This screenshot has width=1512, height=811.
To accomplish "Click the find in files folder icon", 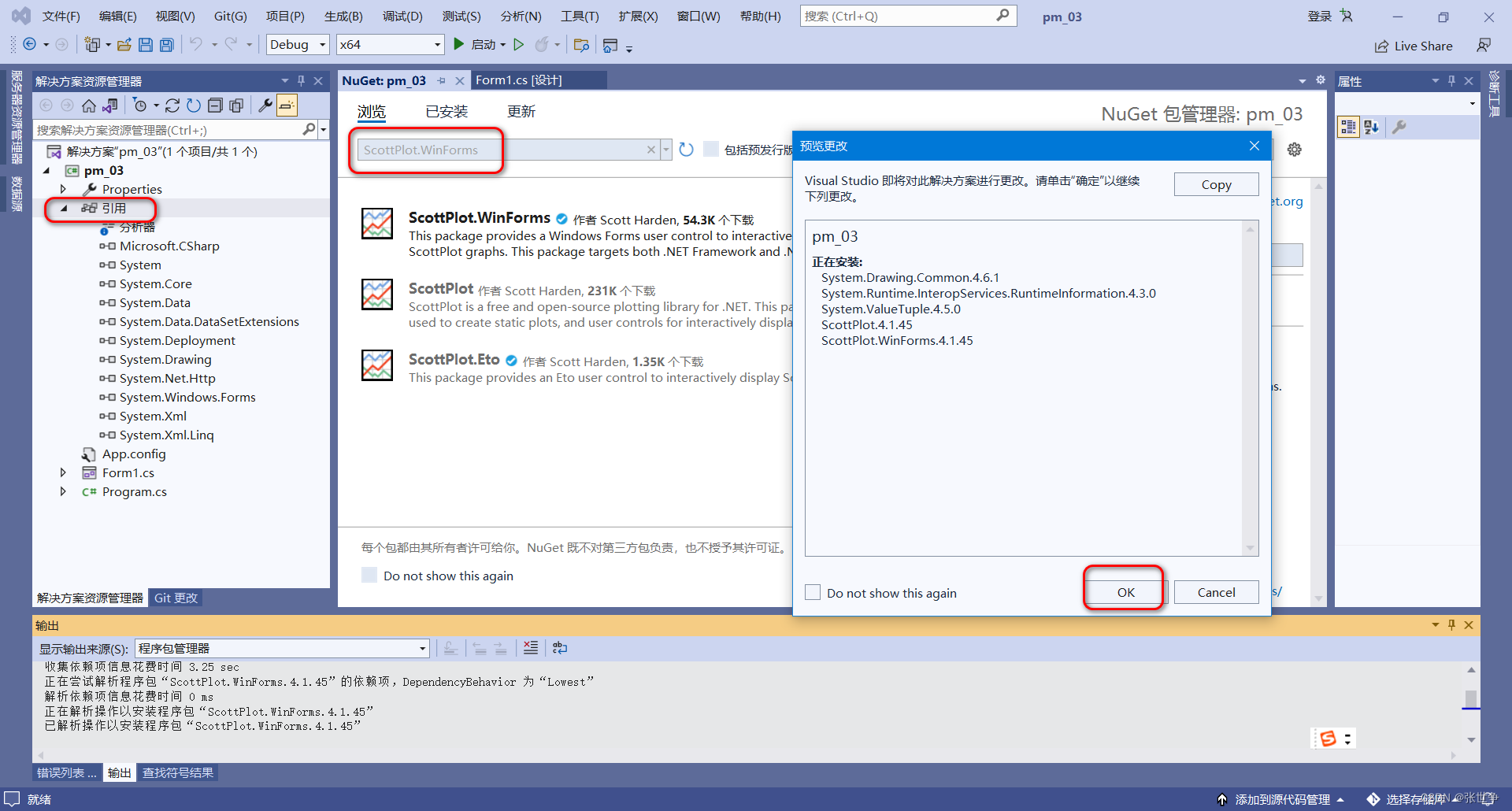I will pos(581,45).
